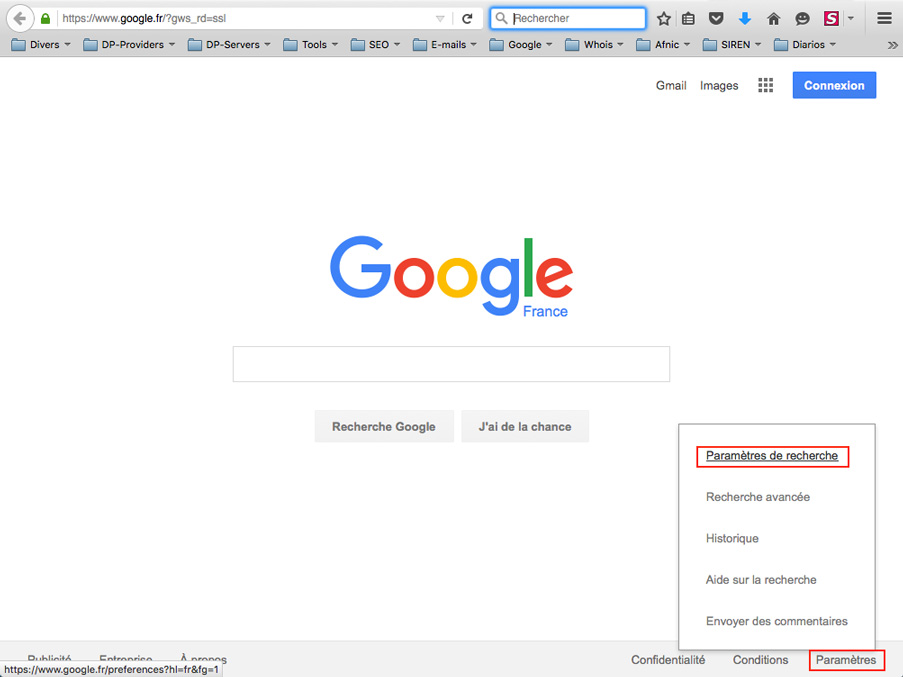Go to the Firefox home page icon
The width and height of the screenshot is (903, 677).
[773, 18]
